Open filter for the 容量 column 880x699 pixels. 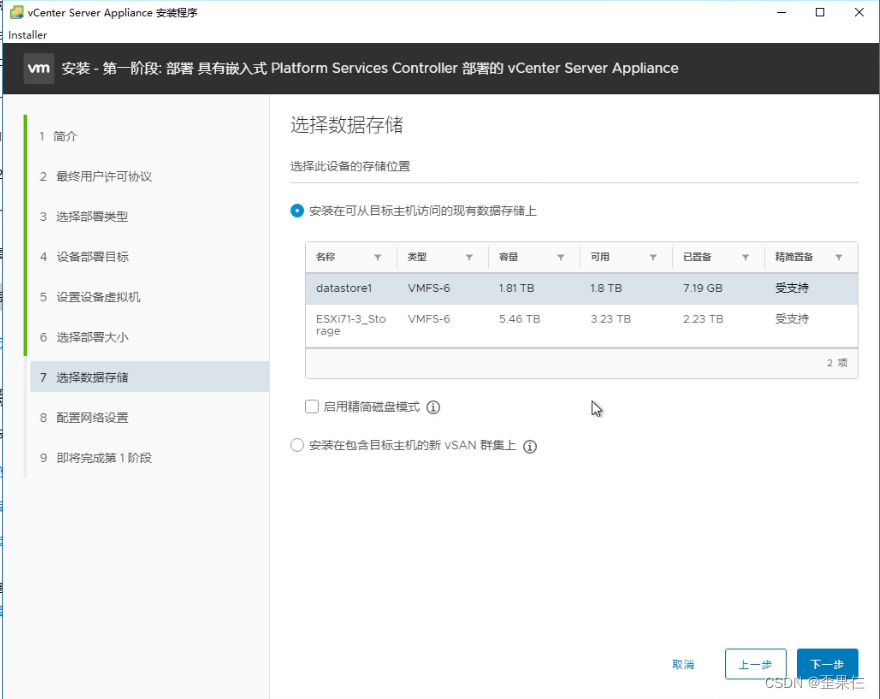(x=561, y=257)
